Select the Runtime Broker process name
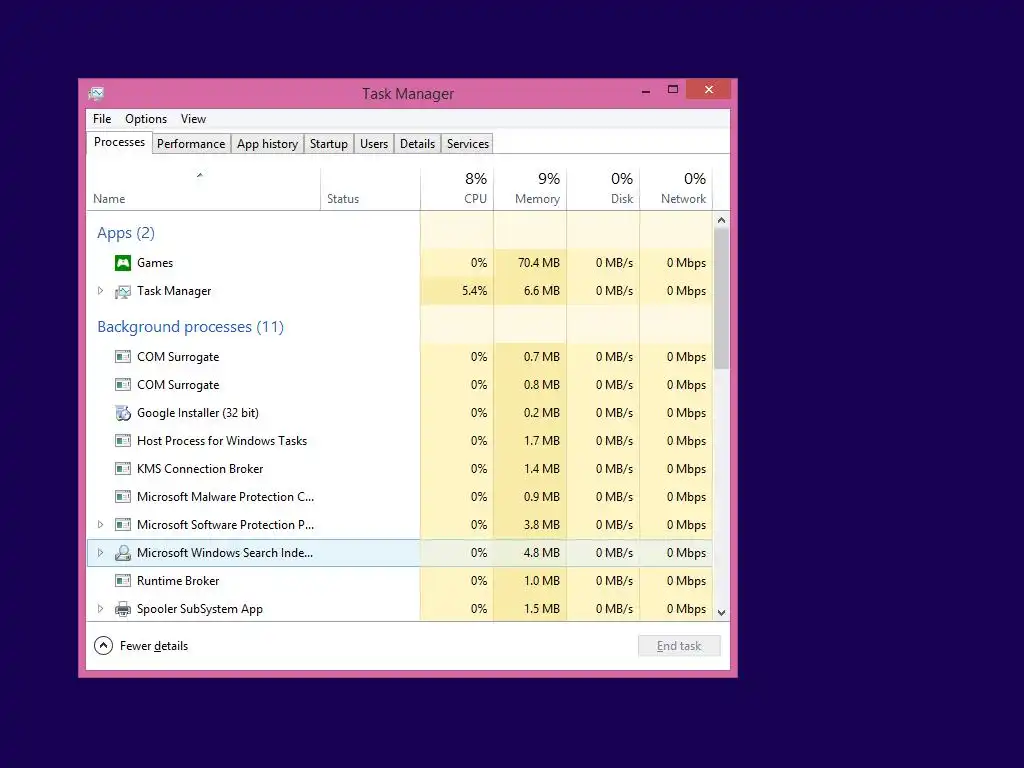The image size is (1024, 768). tap(178, 581)
